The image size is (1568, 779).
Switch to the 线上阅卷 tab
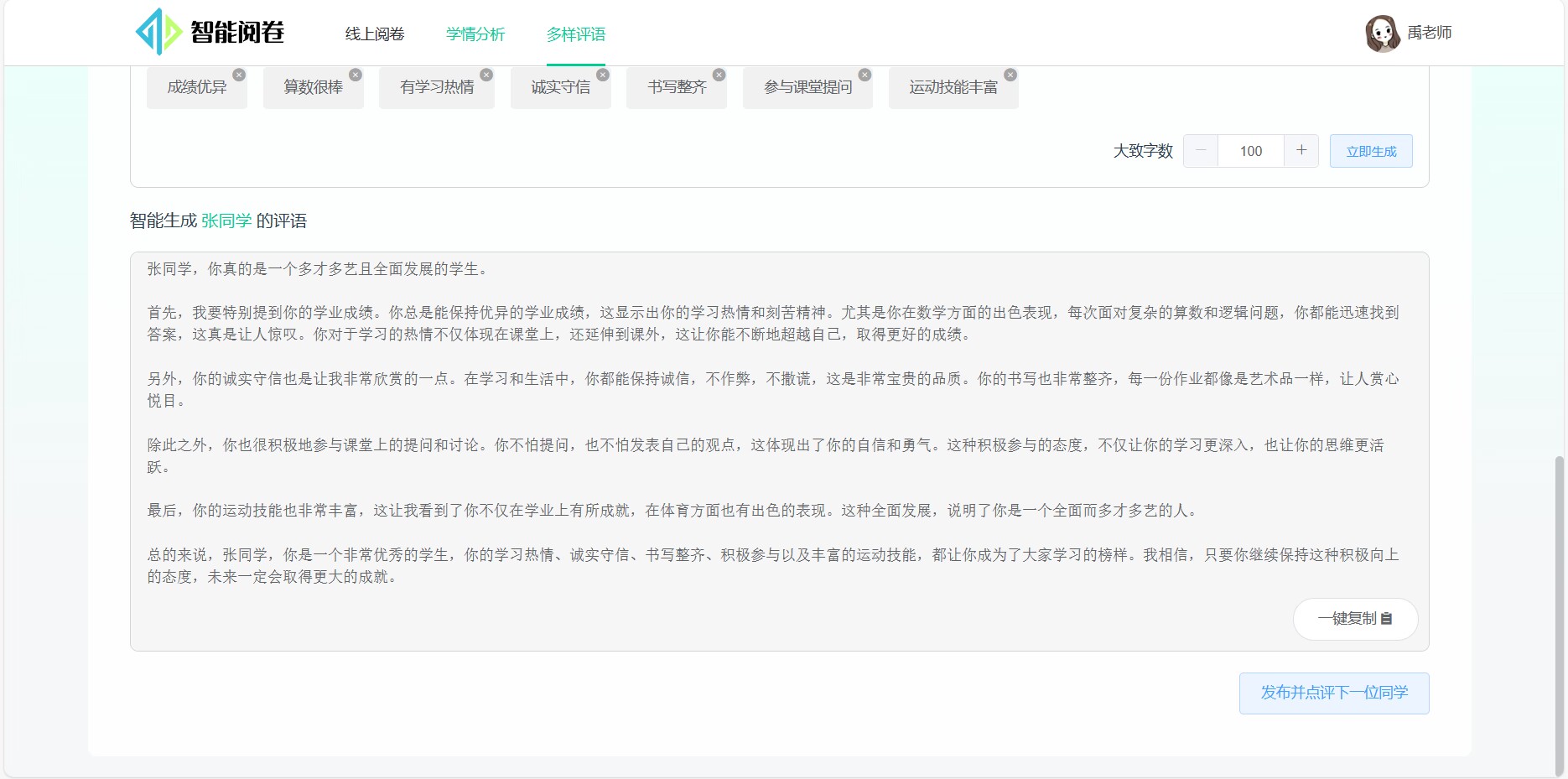pyautogui.click(x=375, y=34)
